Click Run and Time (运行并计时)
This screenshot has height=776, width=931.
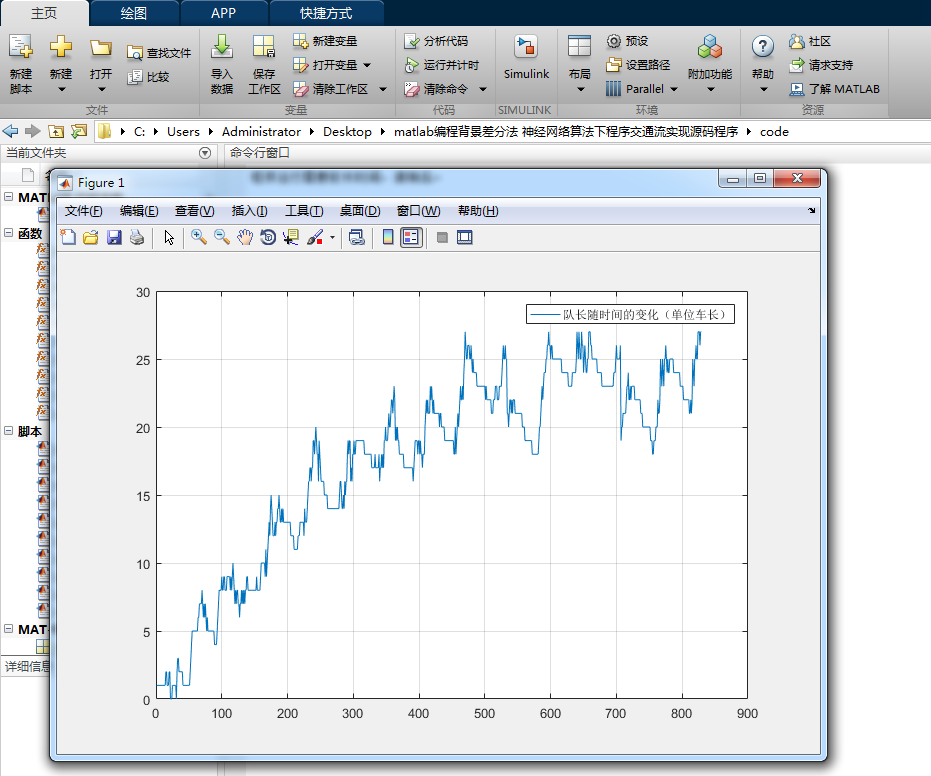click(x=441, y=65)
